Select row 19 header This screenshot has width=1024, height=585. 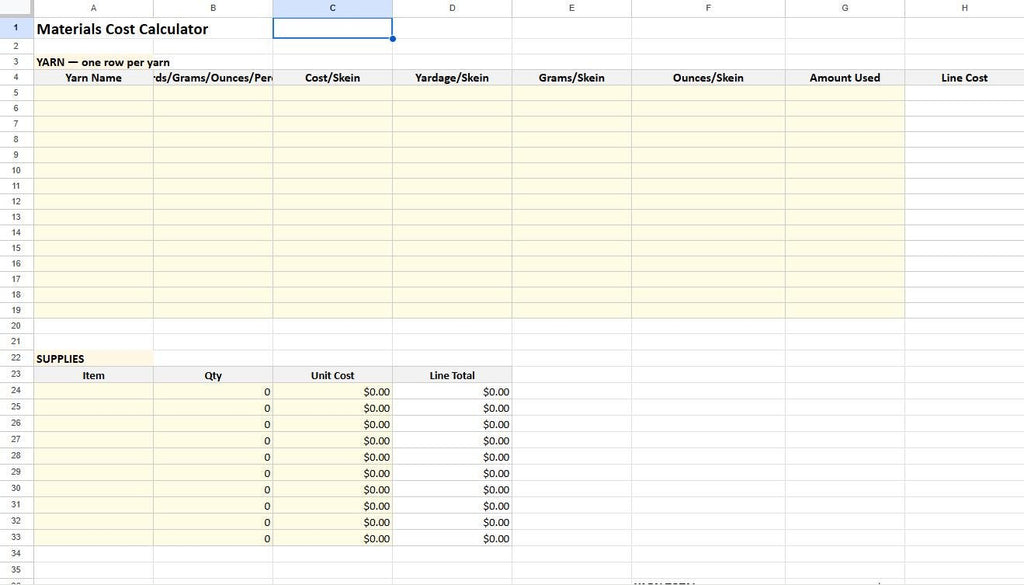16,310
